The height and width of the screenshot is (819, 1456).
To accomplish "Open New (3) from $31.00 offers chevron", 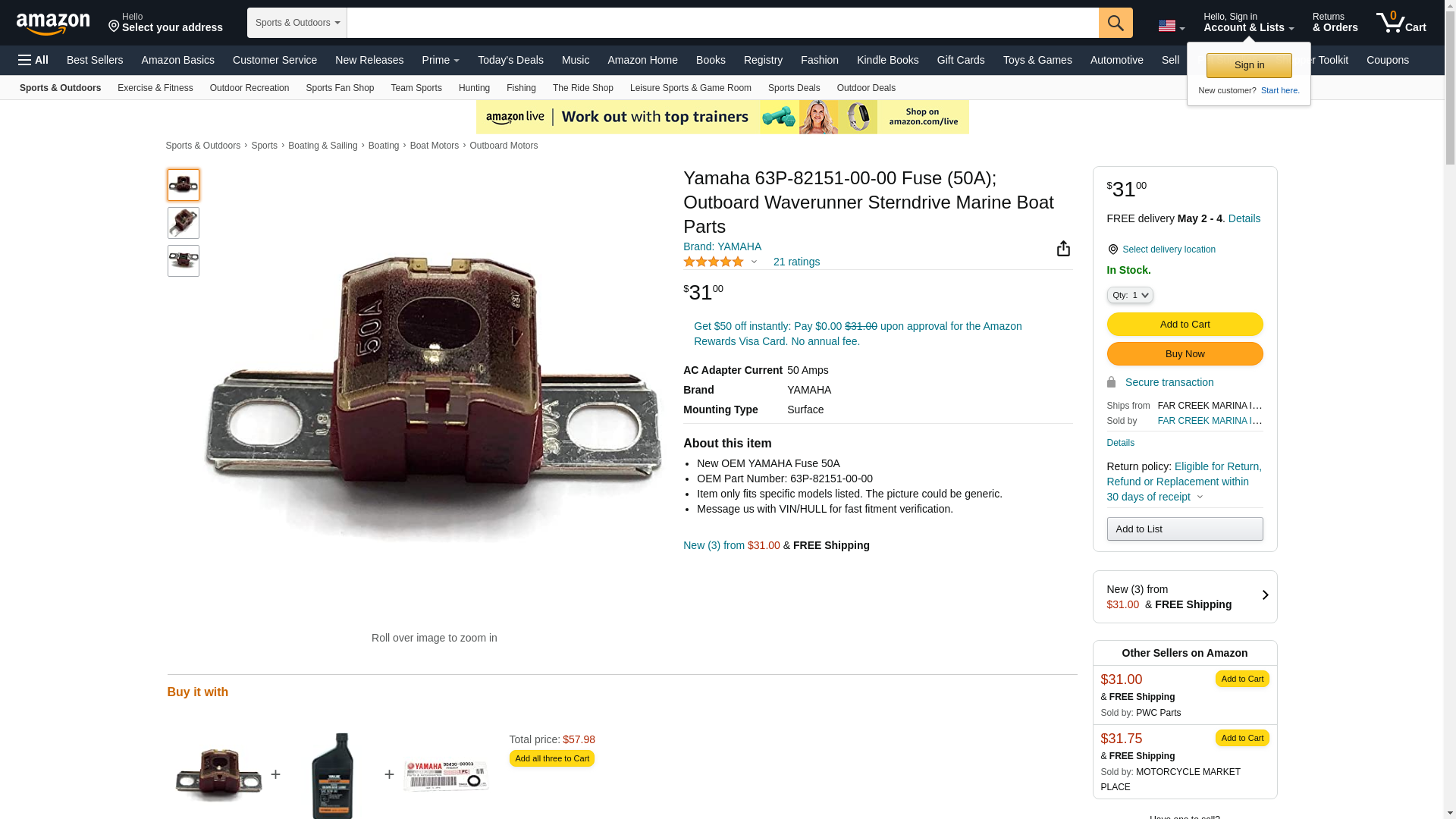I will [x=1264, y=596].
